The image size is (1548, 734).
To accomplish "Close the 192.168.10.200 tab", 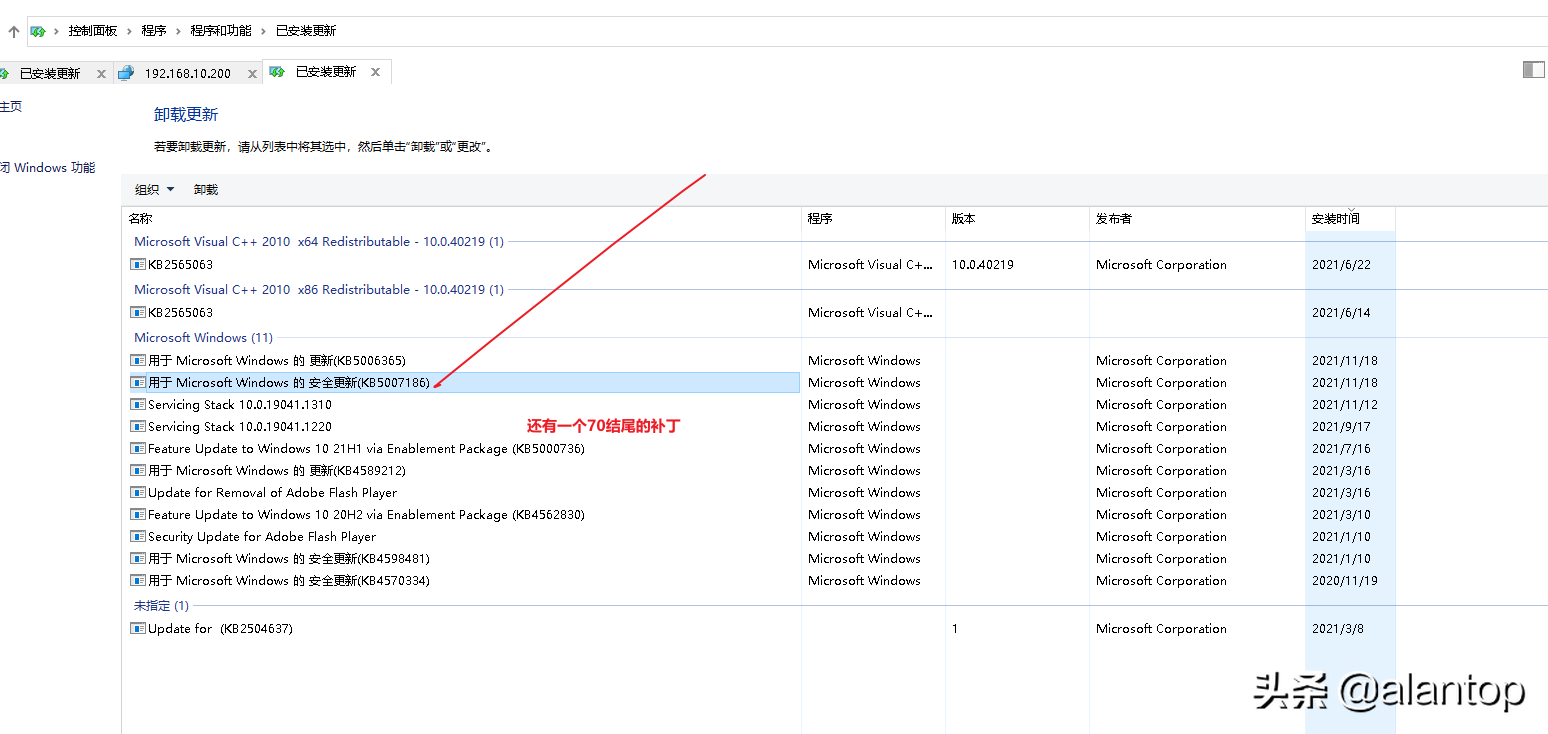I will 252,74.
